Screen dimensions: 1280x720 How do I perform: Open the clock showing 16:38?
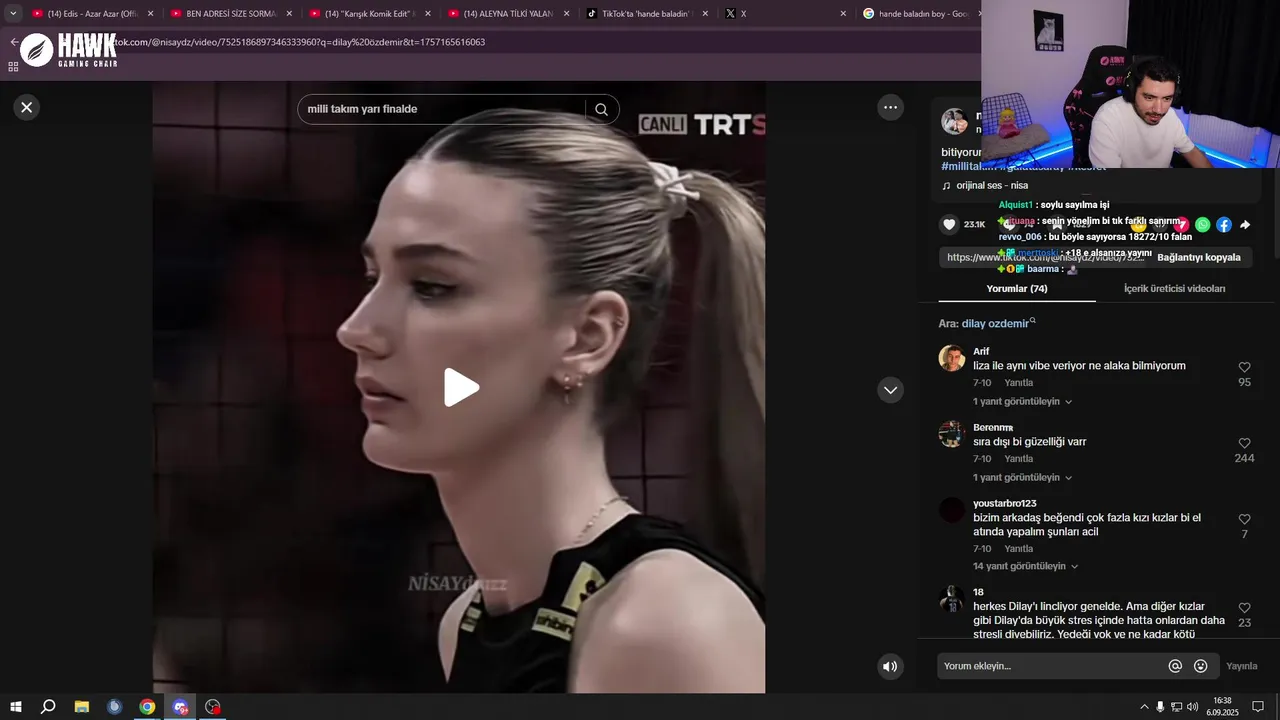(x=1223, y=707)
